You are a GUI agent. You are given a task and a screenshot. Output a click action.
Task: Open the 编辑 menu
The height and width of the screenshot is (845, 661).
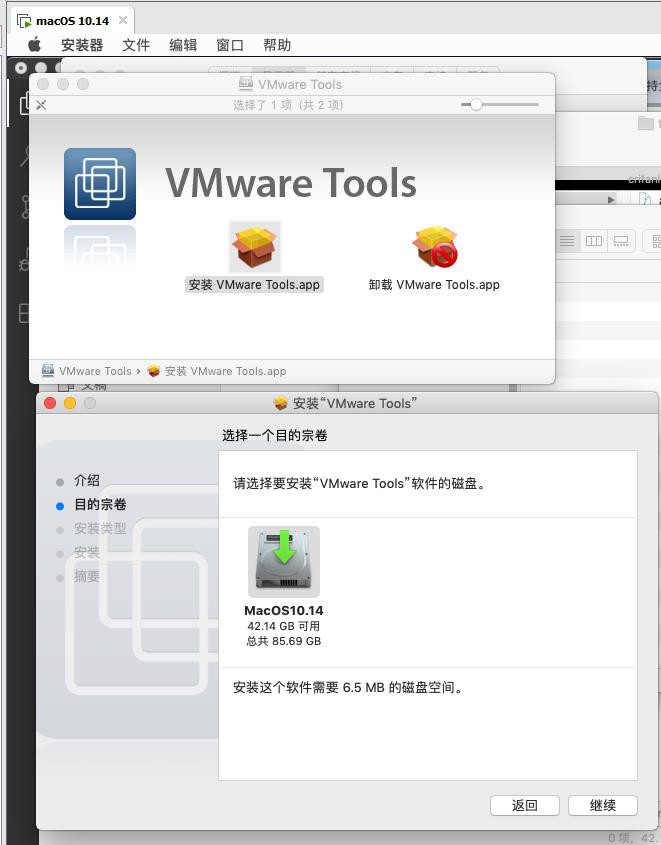point(183,45)
